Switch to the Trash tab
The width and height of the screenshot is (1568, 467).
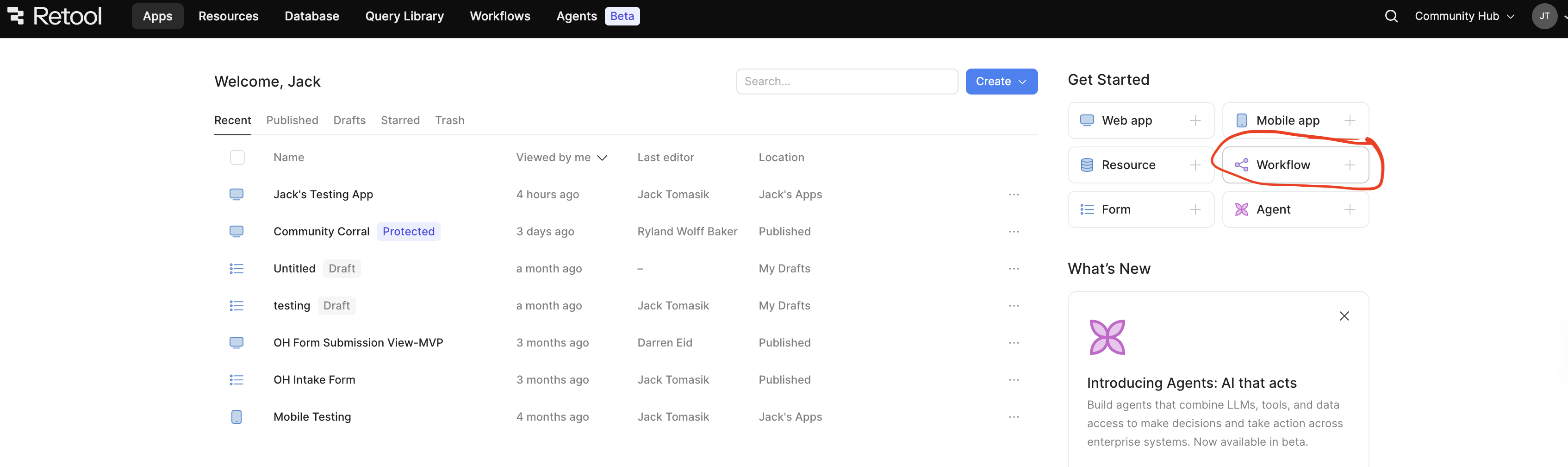(449, 120)
